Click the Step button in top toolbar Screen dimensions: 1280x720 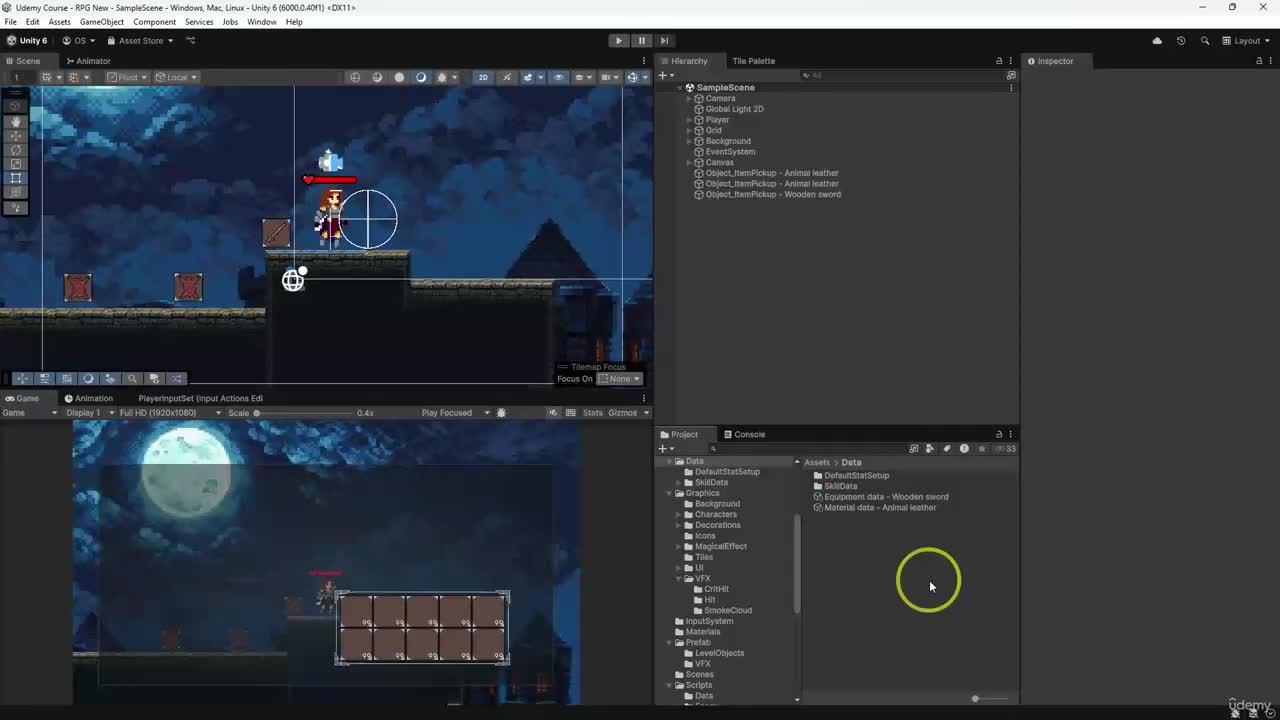click(x=664, y=41)
